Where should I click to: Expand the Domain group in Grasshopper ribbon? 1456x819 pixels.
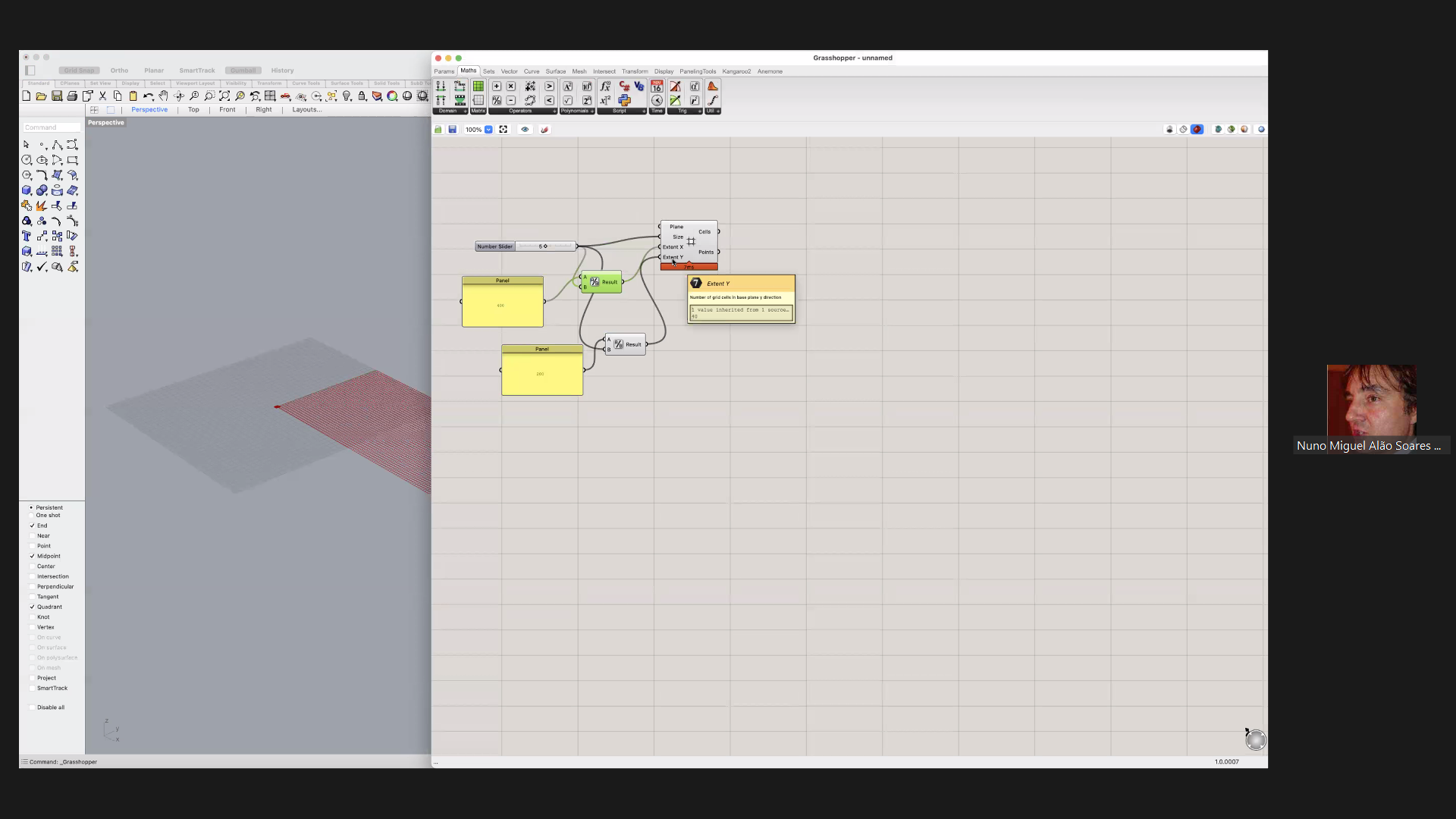click(x=465, y=111)
